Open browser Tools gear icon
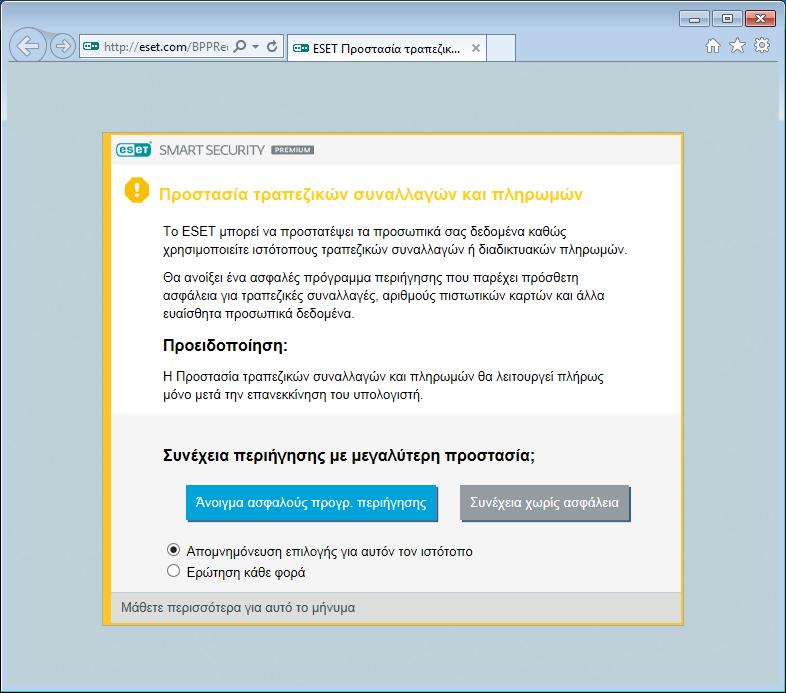 click(x=762, y=45)
